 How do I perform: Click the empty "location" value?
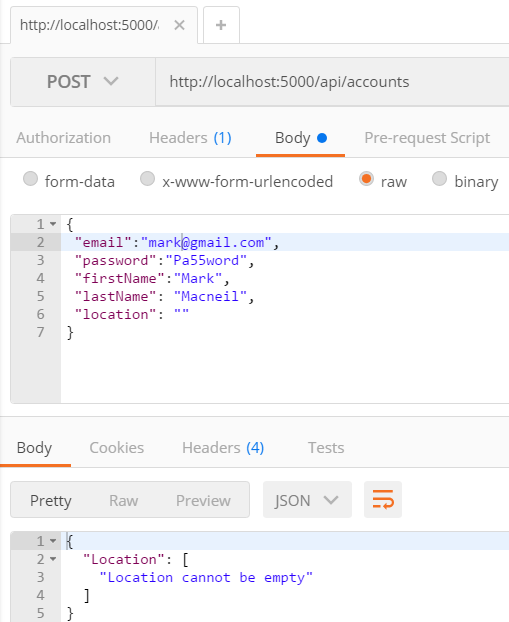point(181,314)
